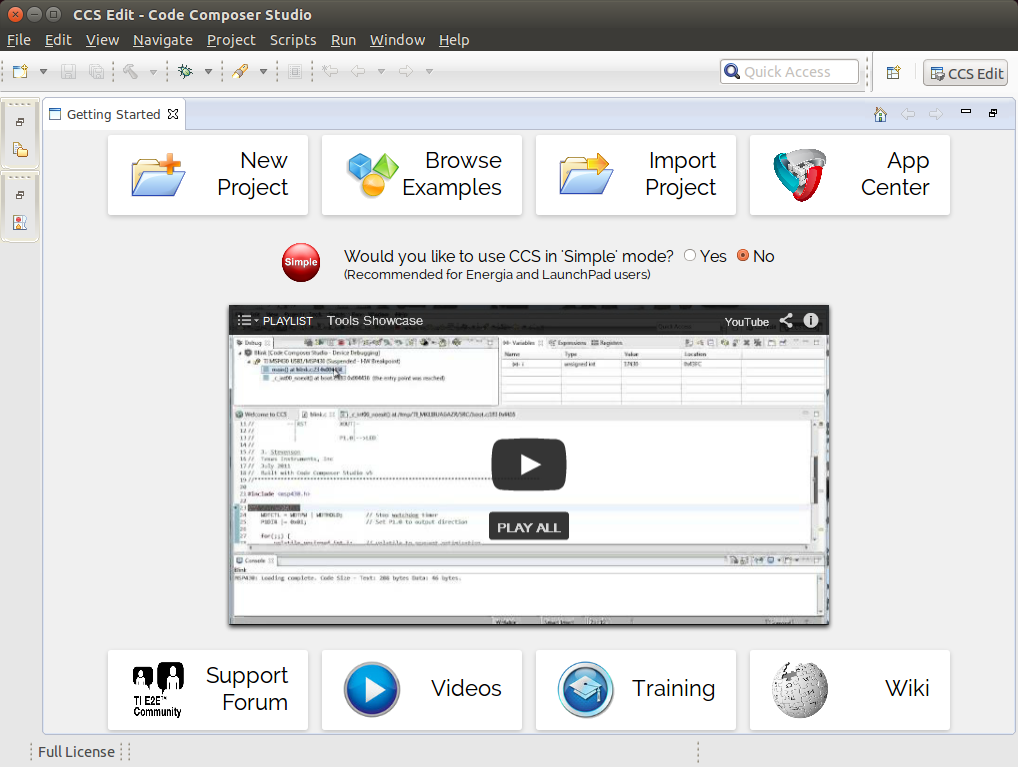Expand the New toolbar dropdown arrow
This screenshot has width=1018, height=767.
tap(43, 72)
